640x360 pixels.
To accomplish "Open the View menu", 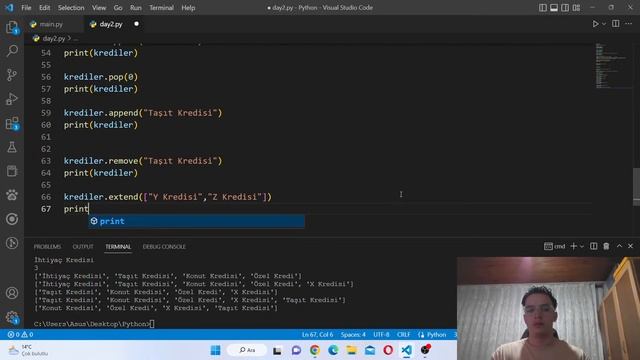I will (x=99, y=8).
